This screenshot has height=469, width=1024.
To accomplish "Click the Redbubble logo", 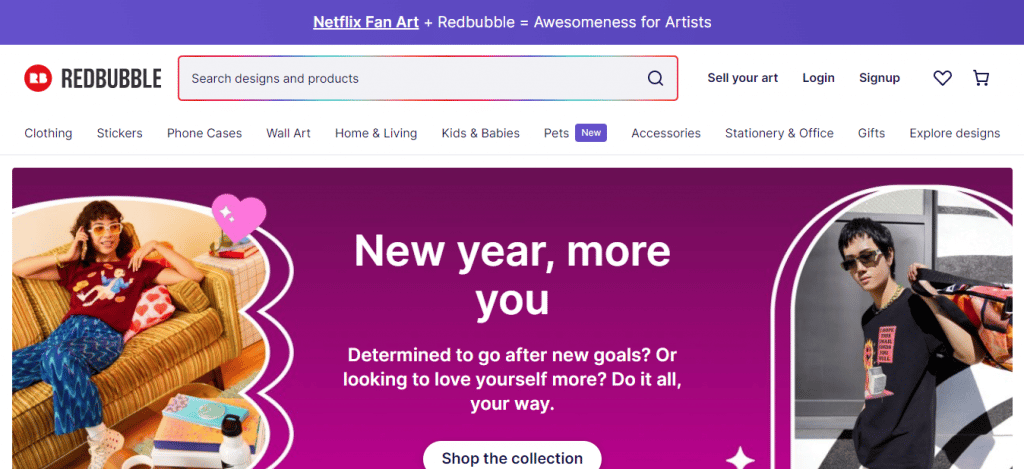I will click(x=93, y=78).
